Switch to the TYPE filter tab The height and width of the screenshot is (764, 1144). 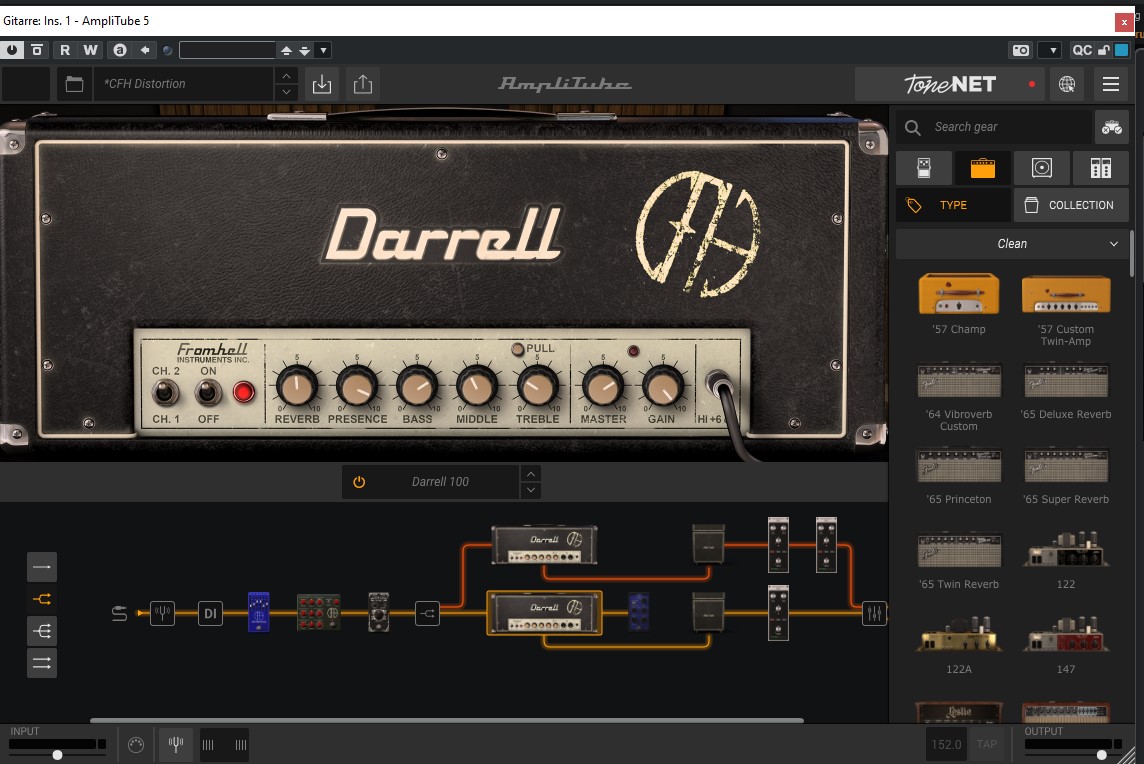(x=952, y=205)
